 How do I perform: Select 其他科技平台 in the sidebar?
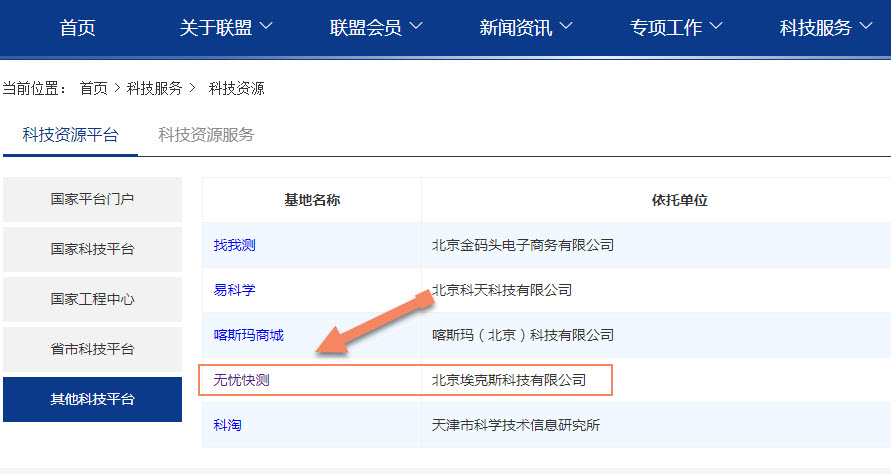93,399
